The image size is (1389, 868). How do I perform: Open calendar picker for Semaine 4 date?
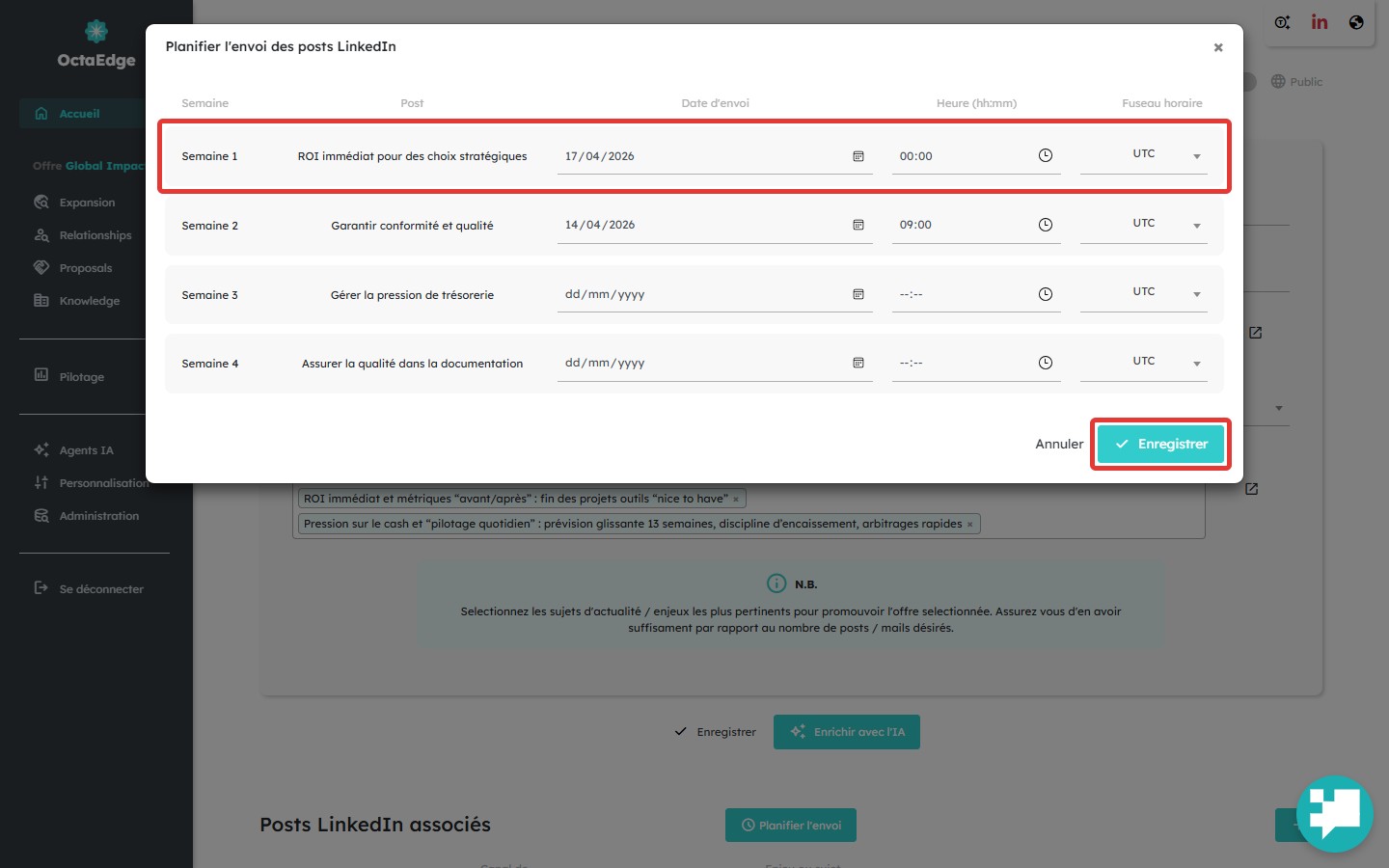(x=858, y=363)
